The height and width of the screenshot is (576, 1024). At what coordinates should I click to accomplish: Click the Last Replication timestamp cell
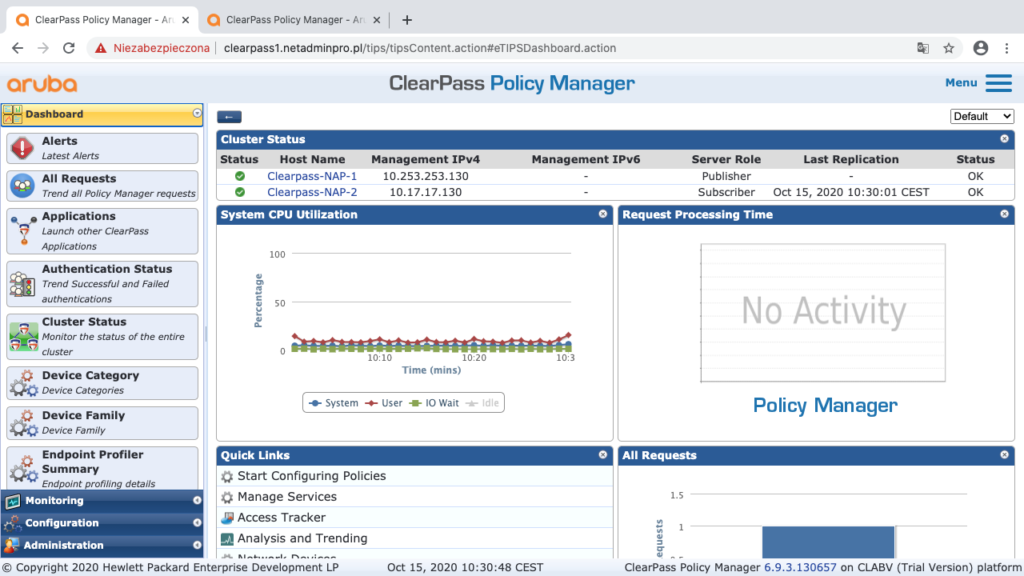pos(851,192)
